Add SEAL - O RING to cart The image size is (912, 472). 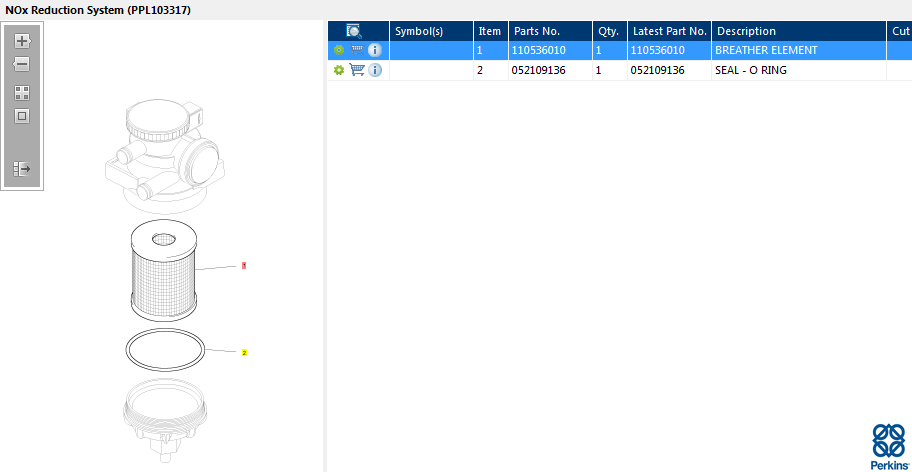click(357, 70)
